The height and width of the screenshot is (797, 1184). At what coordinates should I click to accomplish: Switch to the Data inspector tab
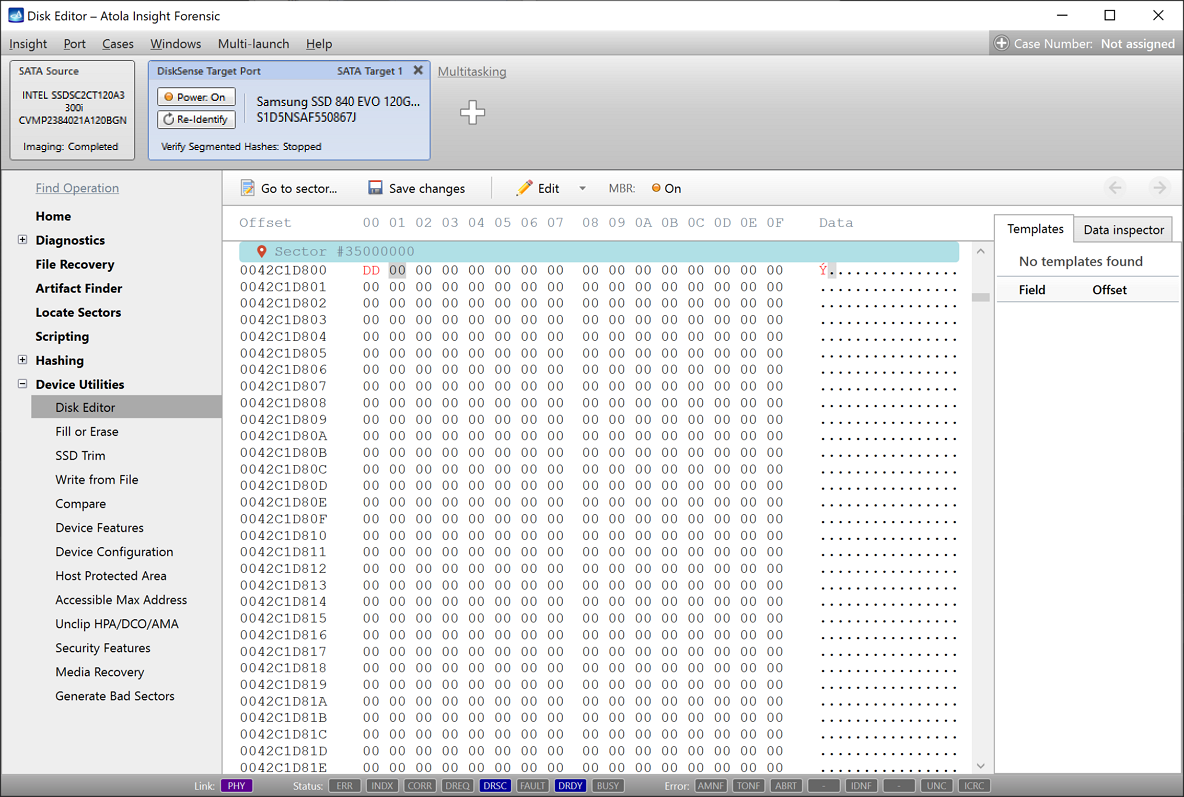click(x=1123, y=229)
